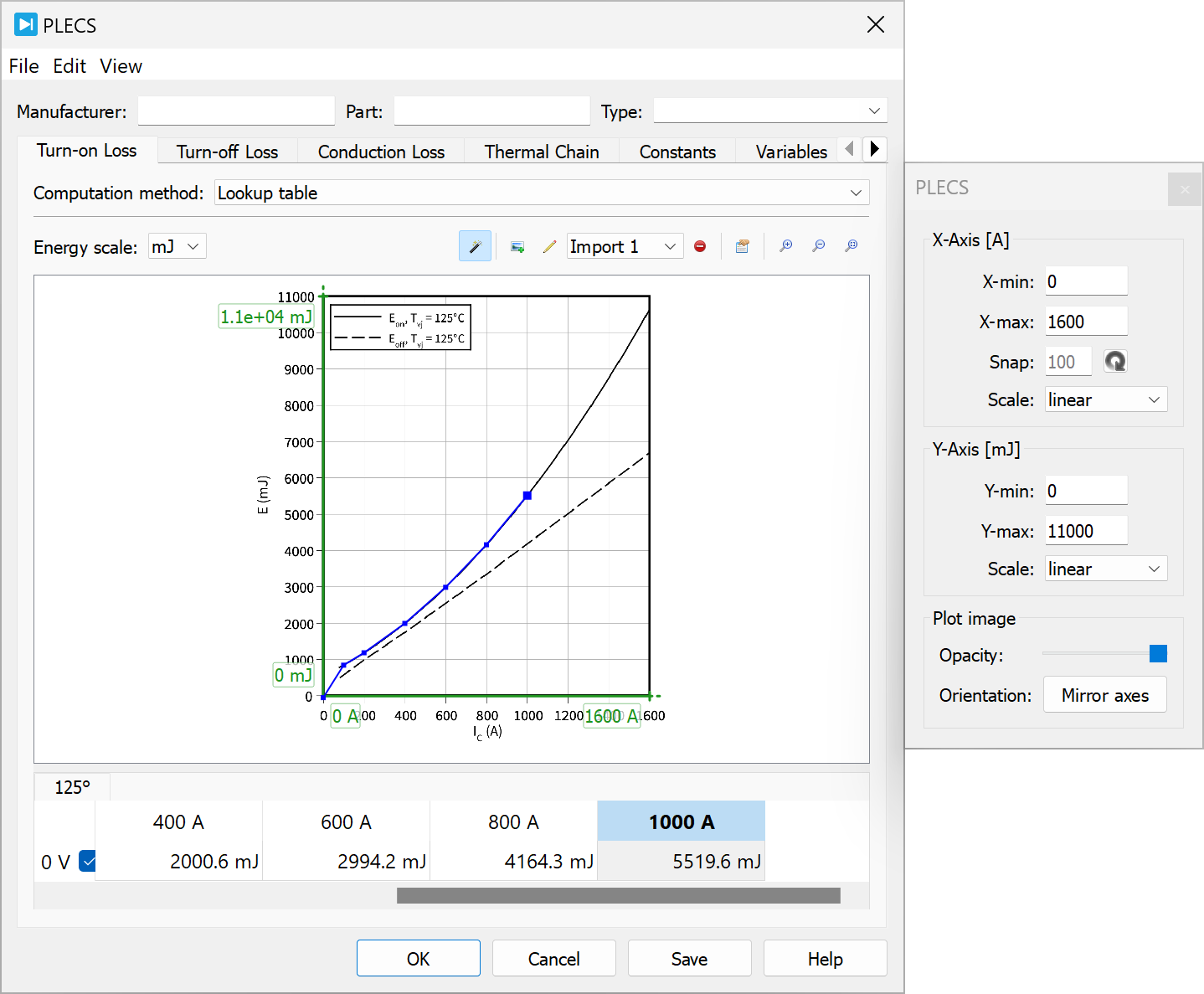Reset the snap value with refresh icon
Screen dimensions: 1204x994
point(1114,362)
